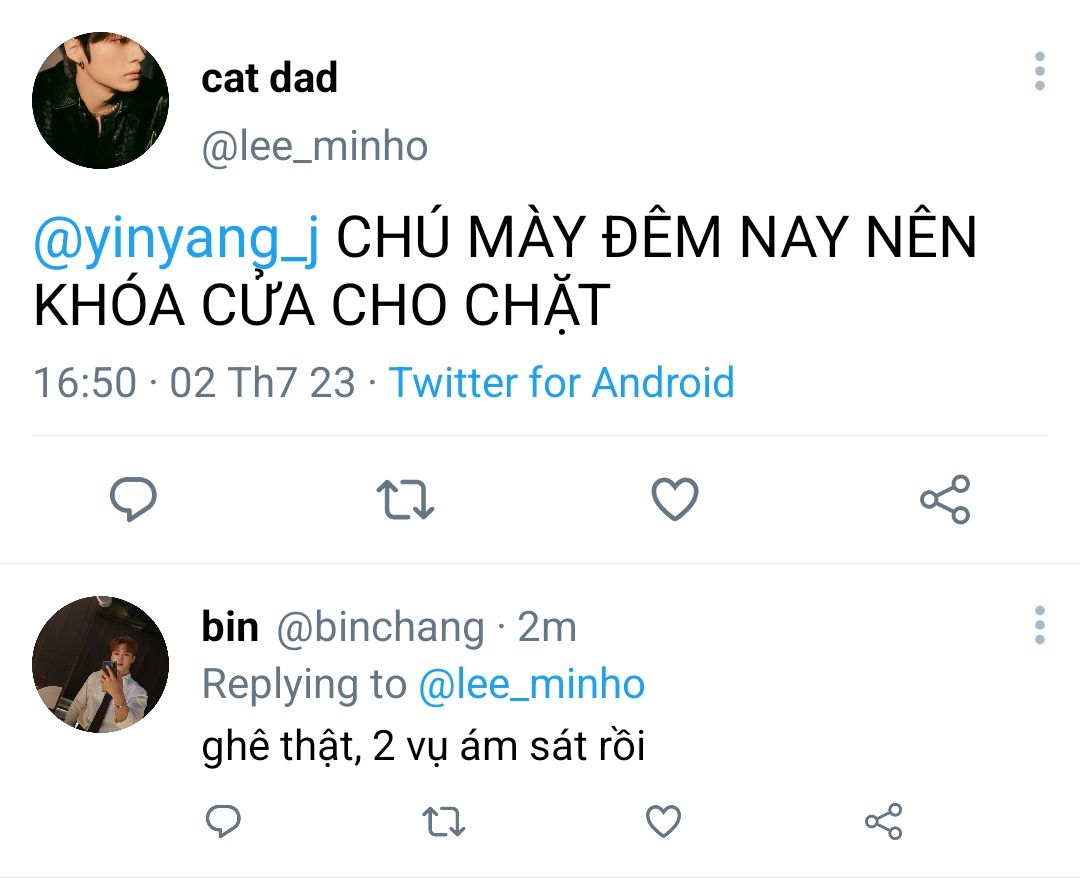This screenshot has width=1080, height=878.
Task: Reply to cat dad's main tweet
Action: pos(132,499)
